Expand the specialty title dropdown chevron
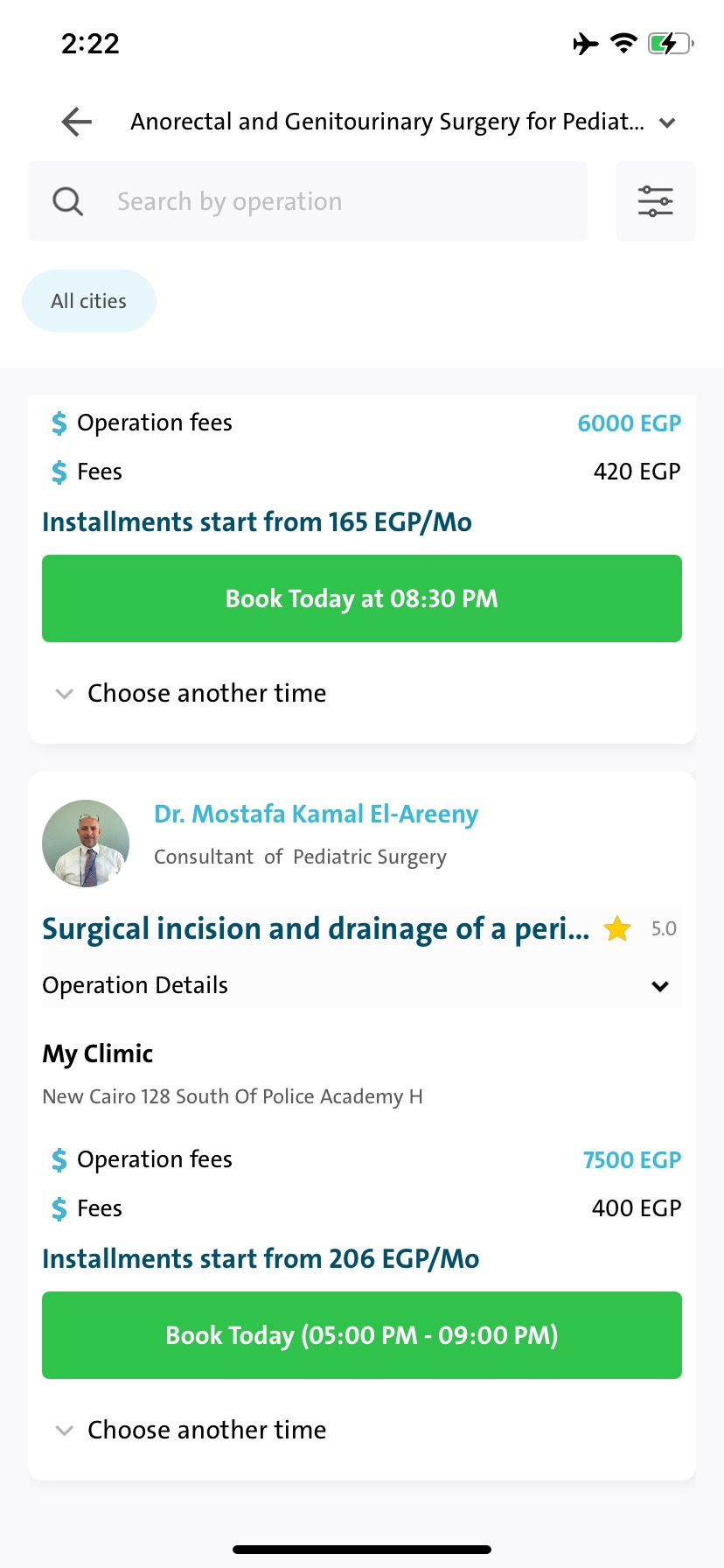The height and width of the screenshot is (1568, 724). point(667,122)
